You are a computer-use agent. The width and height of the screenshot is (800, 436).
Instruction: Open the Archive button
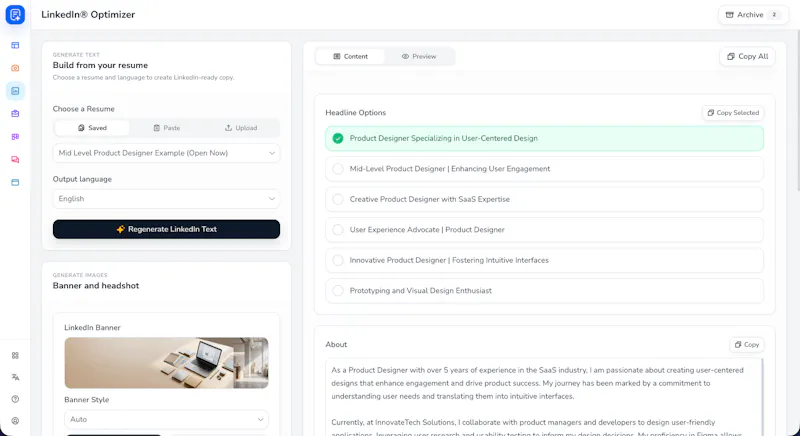click(x=753, y=15)
